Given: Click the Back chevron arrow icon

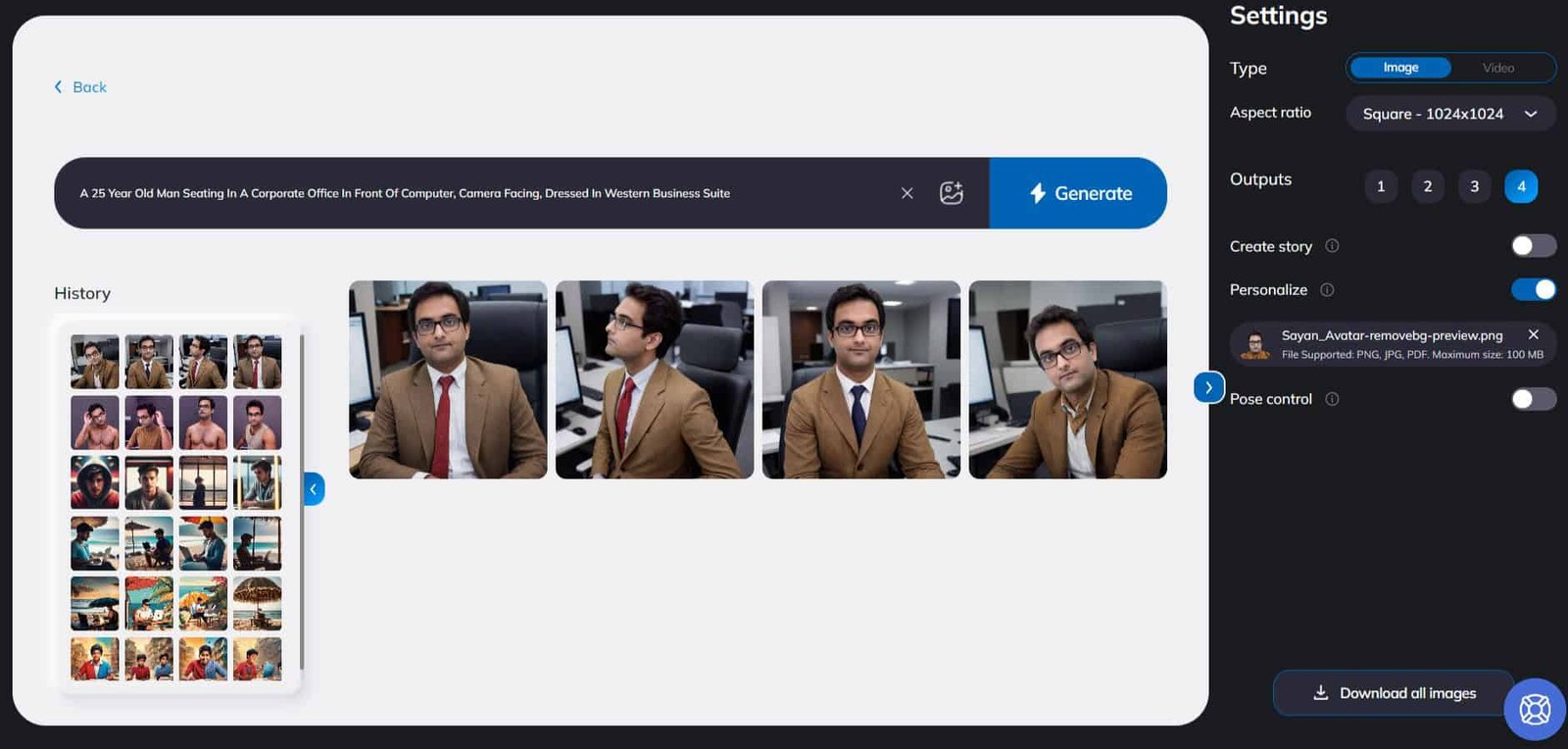Looking at the screenshot, I should [58, 87].
